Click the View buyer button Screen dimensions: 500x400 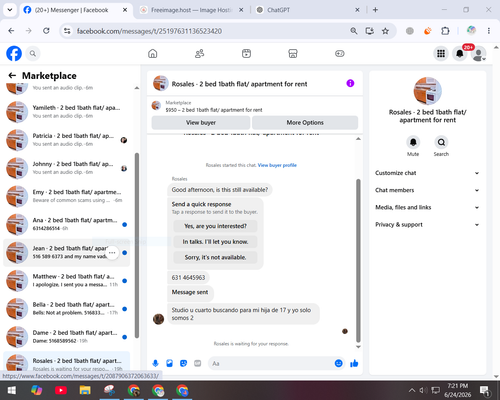[x=201, y=122]
